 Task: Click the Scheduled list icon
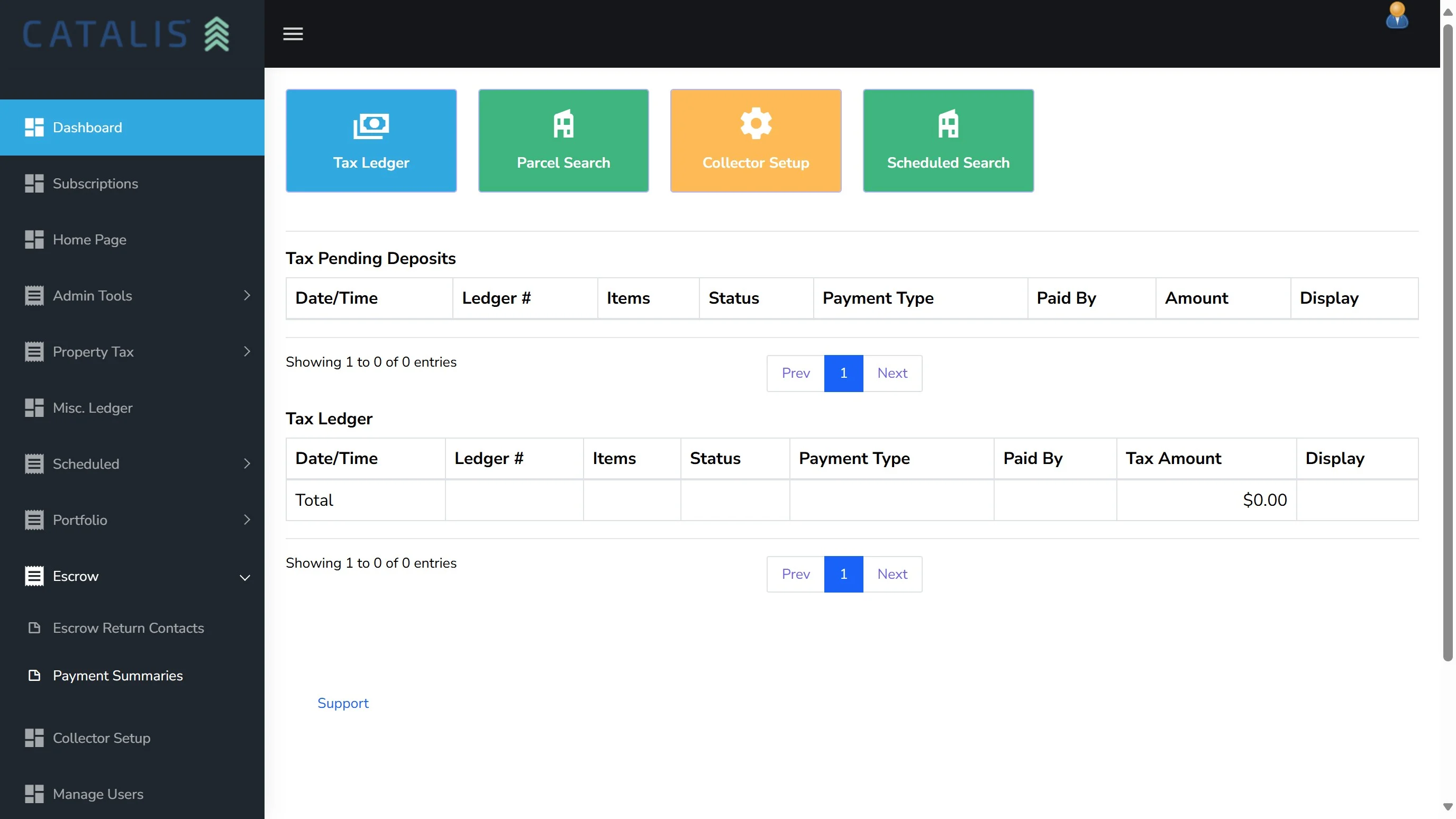coord(34,463)
